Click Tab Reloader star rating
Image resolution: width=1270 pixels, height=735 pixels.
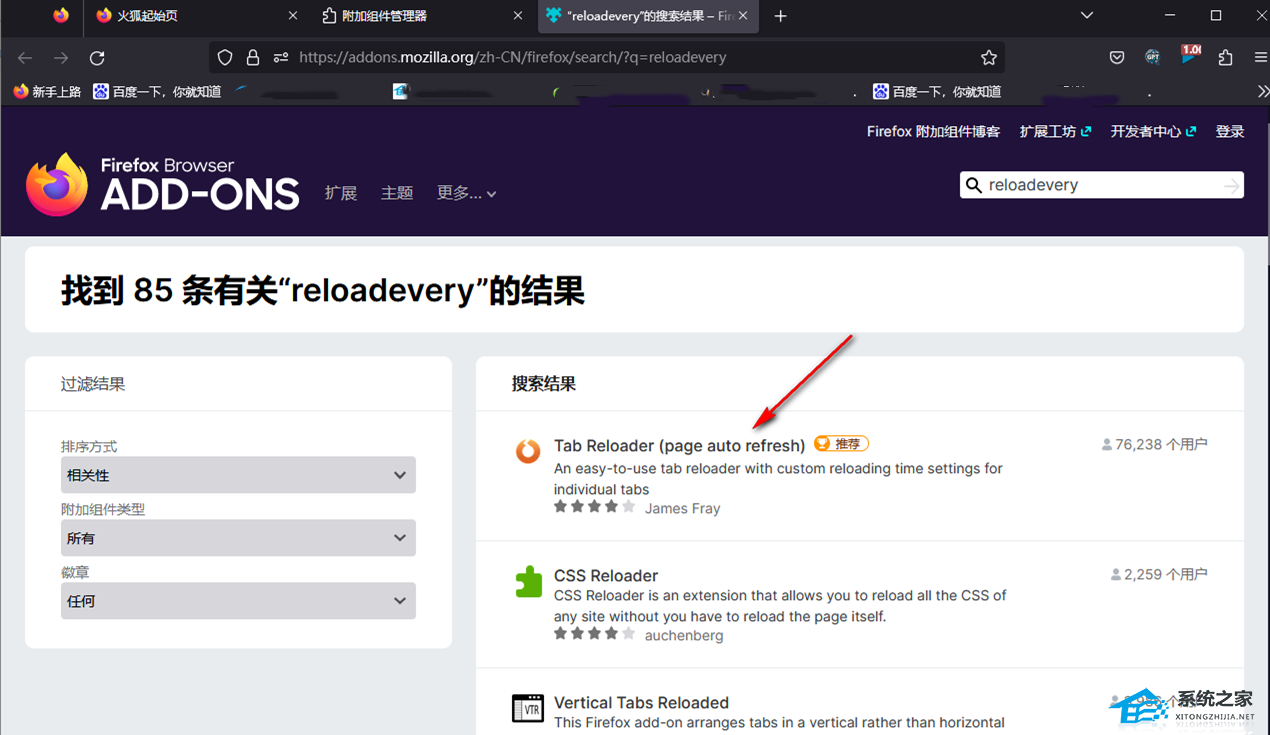click(595, 507)
